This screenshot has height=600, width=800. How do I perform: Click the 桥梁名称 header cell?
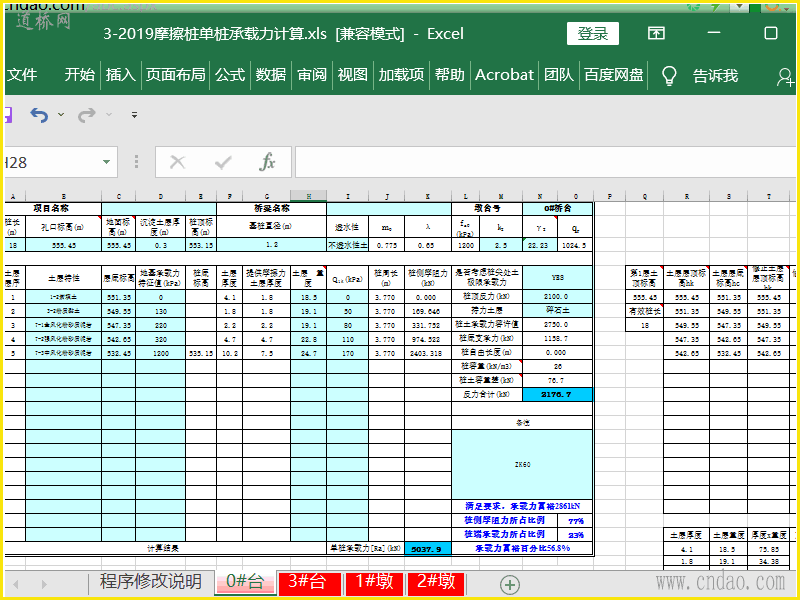point(271,209)
